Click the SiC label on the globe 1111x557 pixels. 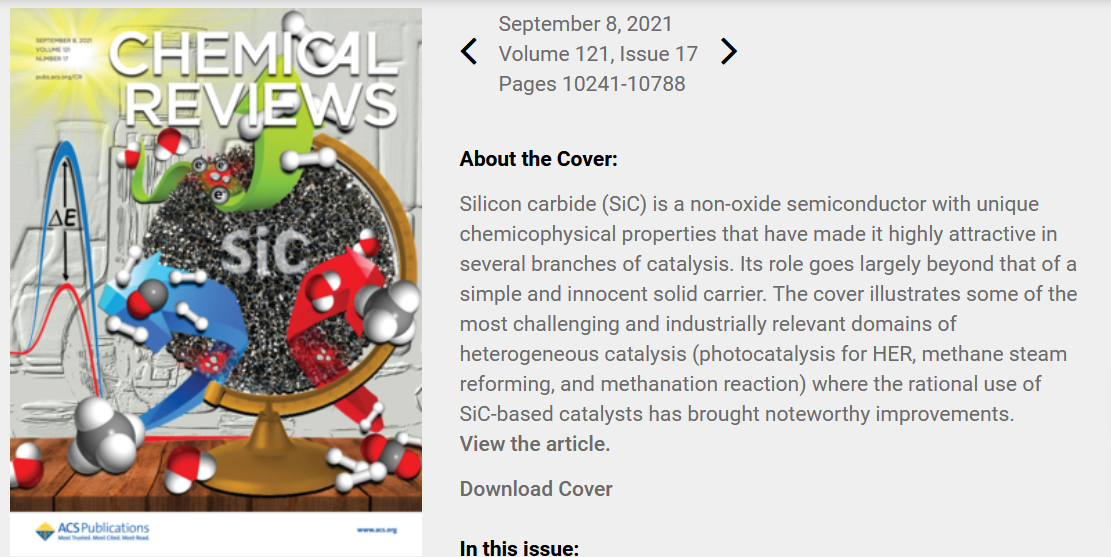260,252
